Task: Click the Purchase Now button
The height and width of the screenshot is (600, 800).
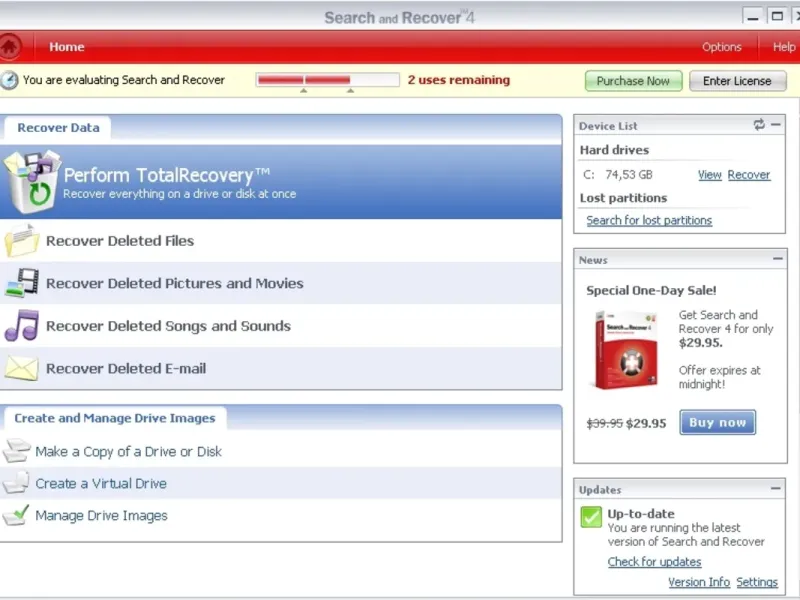Action: [x=633, y=81]
